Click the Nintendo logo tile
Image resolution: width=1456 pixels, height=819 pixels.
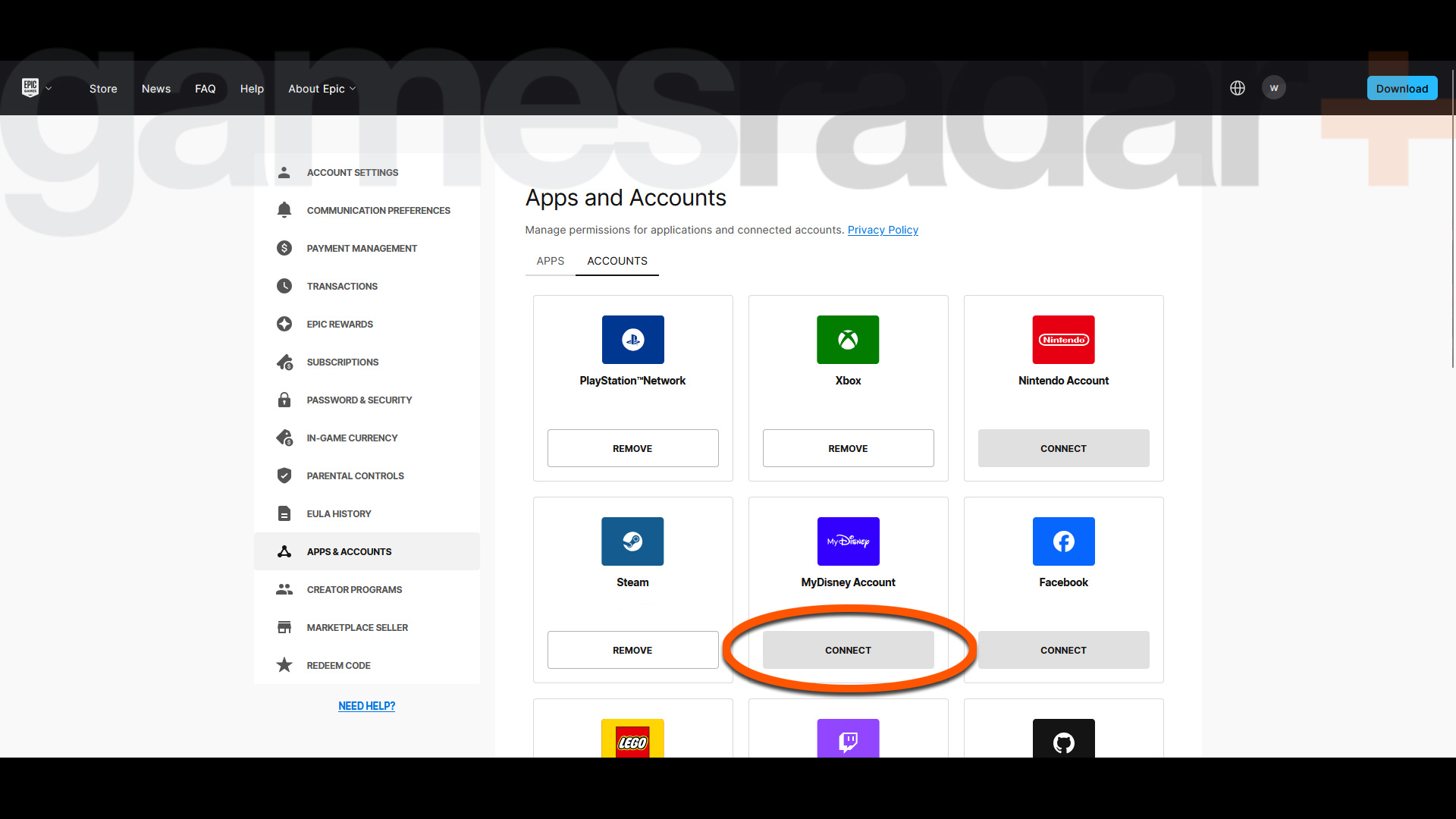pos(1063,340)
